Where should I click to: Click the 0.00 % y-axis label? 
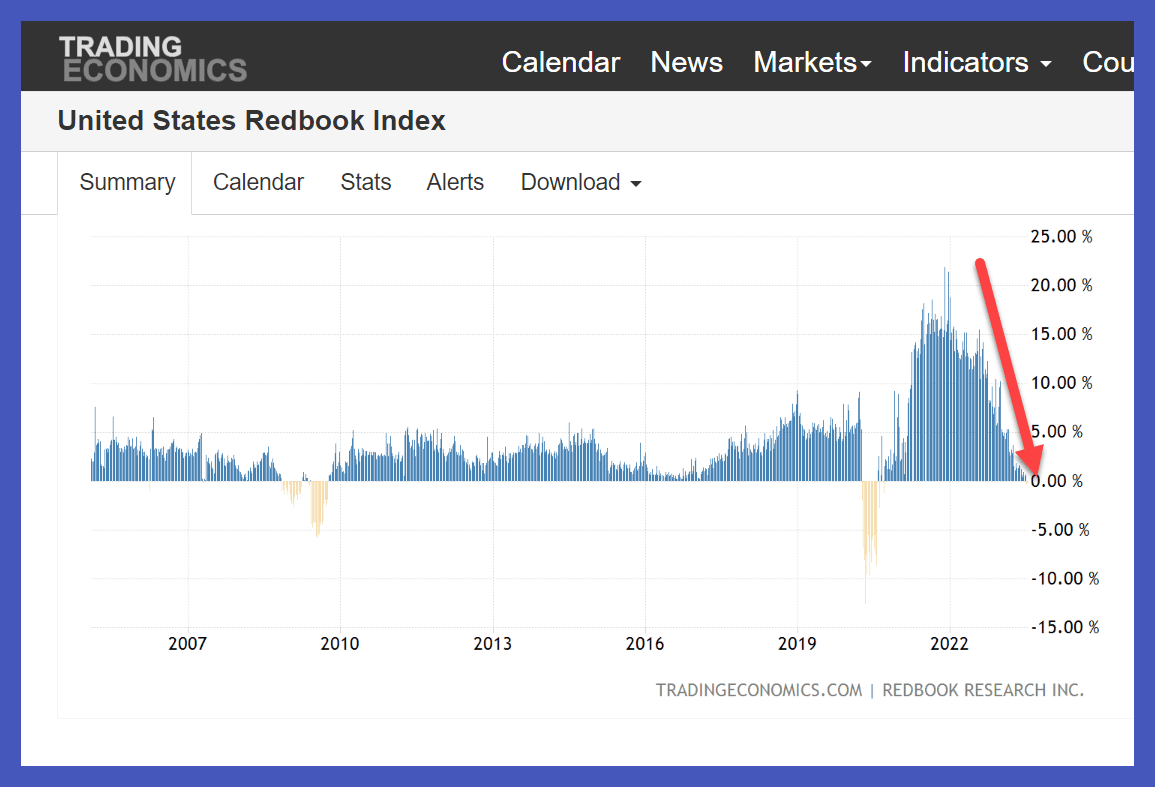1057,481
